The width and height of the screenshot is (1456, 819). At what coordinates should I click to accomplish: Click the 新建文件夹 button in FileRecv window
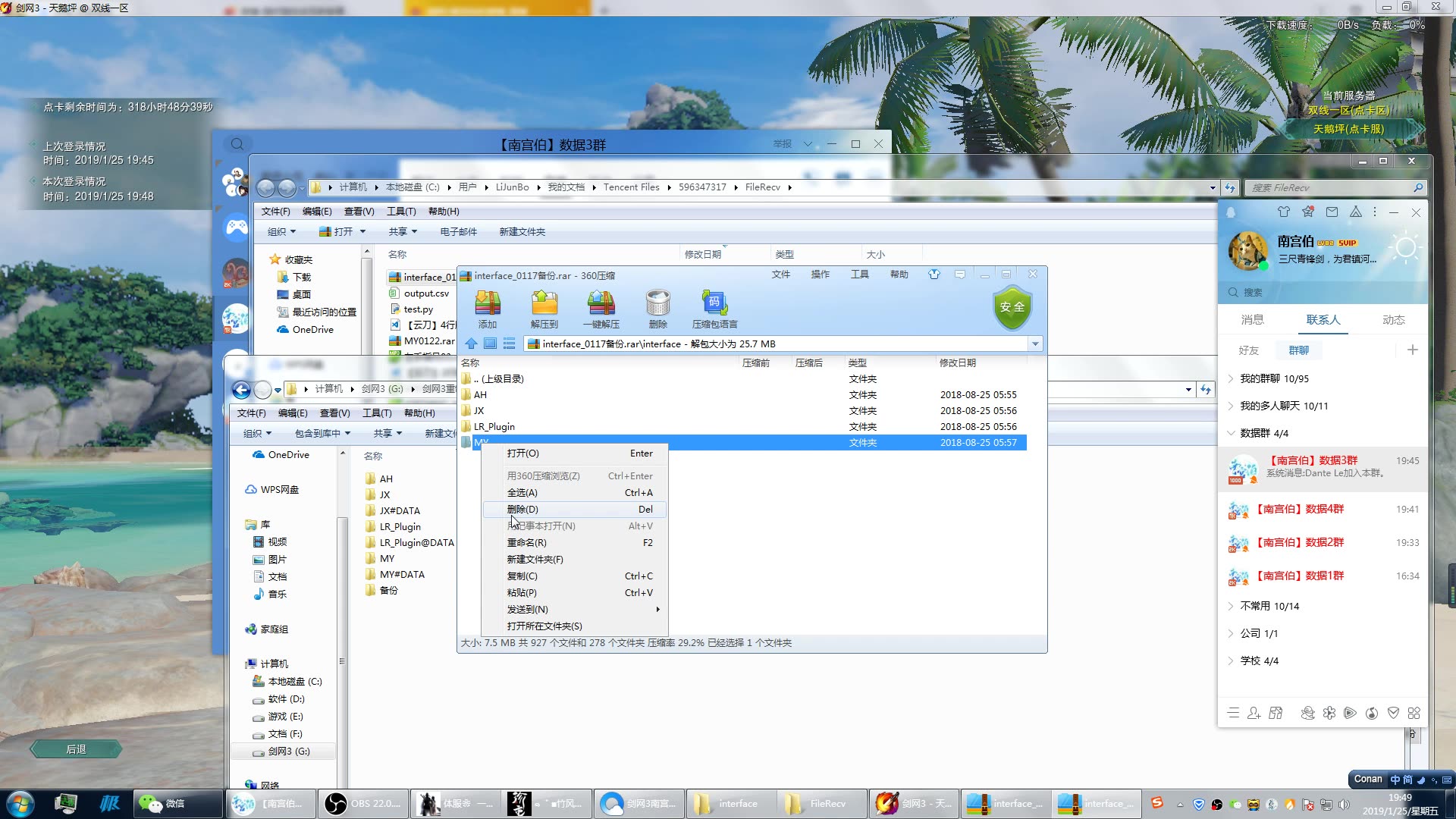tap(522, 232)
